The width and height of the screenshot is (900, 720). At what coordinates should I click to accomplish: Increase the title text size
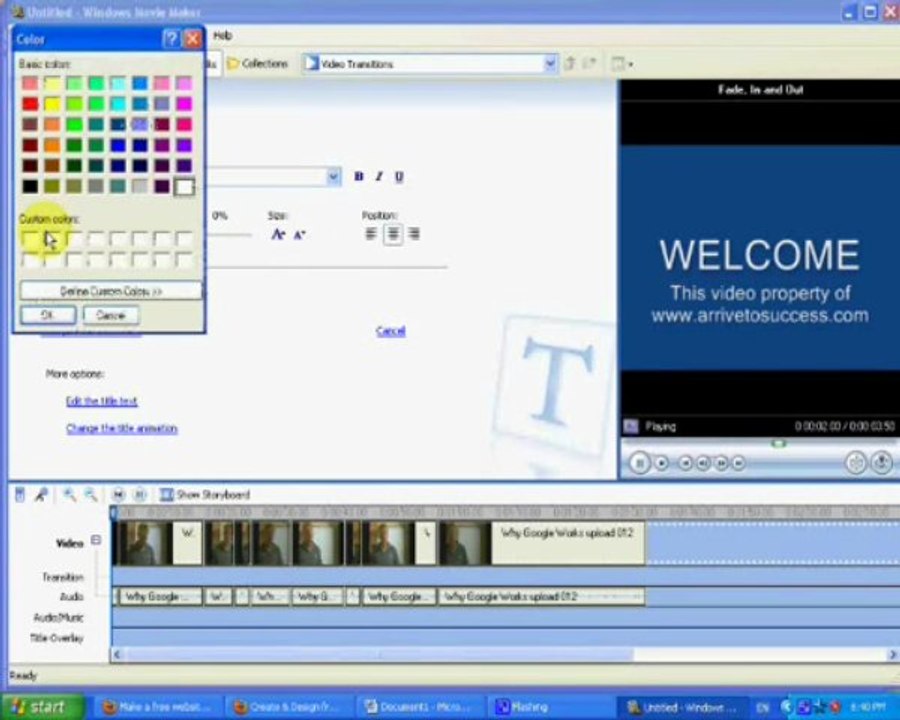click(x=278, y=234)
